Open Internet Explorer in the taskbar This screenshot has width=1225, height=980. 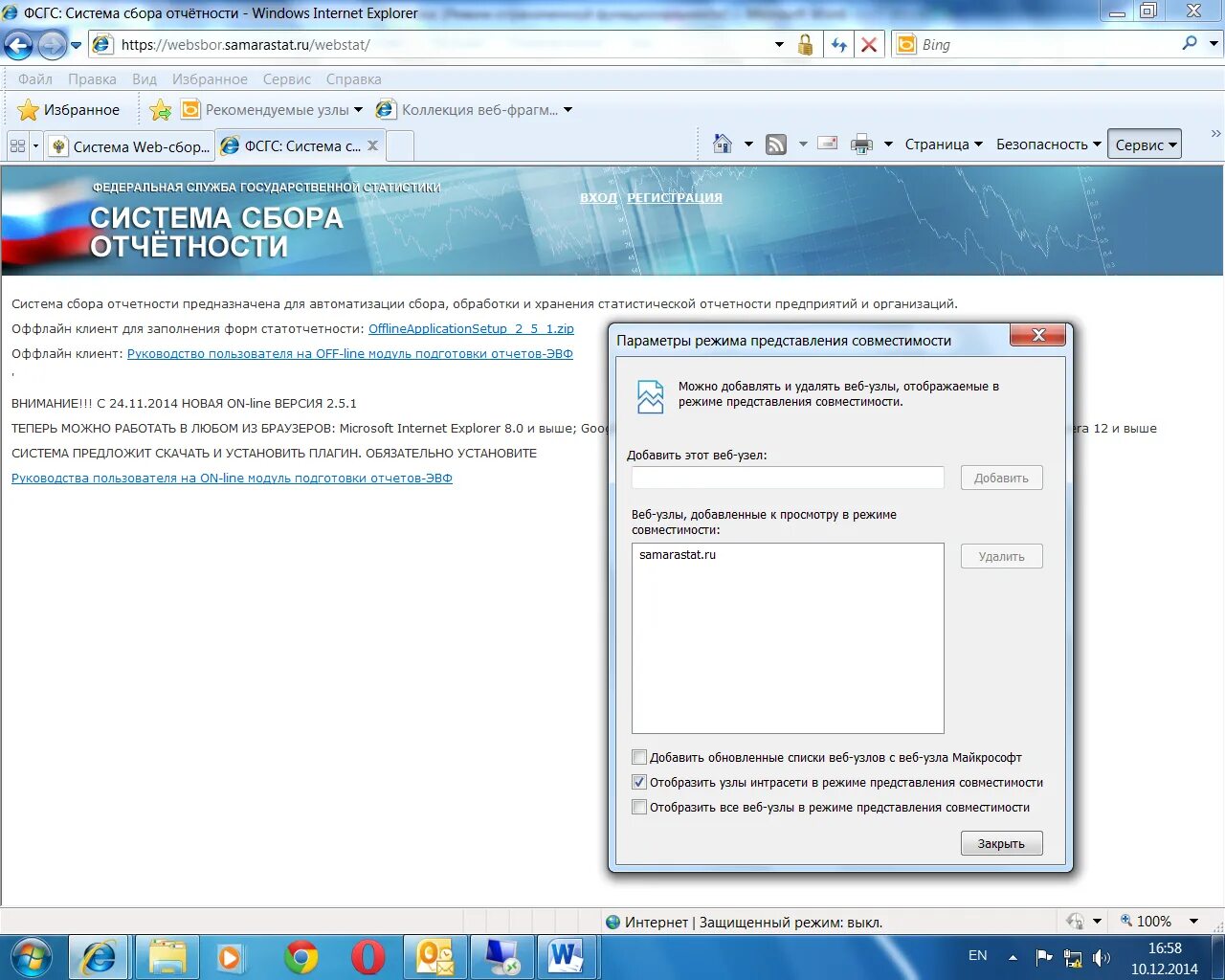(x=99, y=957)
